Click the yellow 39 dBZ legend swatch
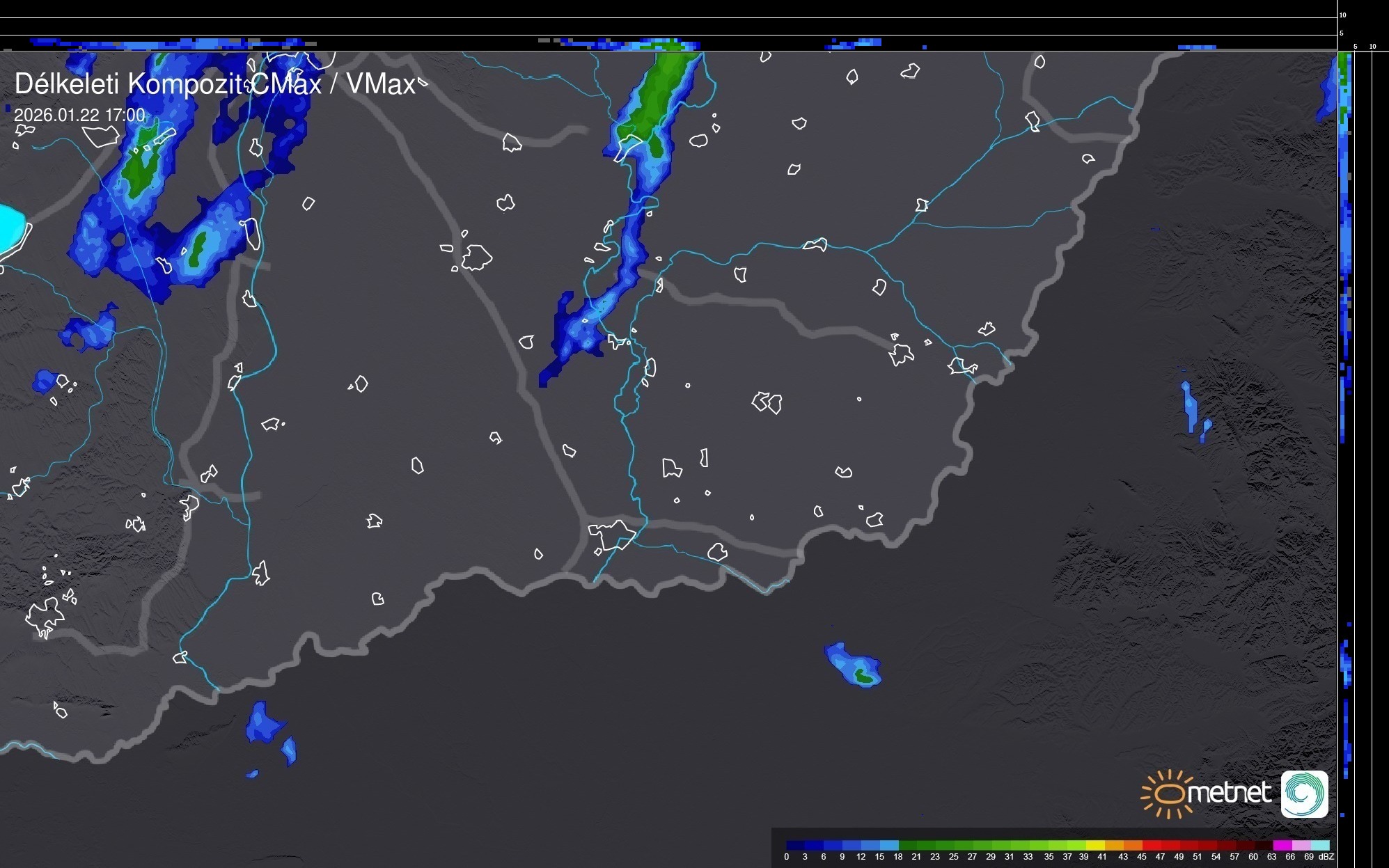 point(1095,845)
